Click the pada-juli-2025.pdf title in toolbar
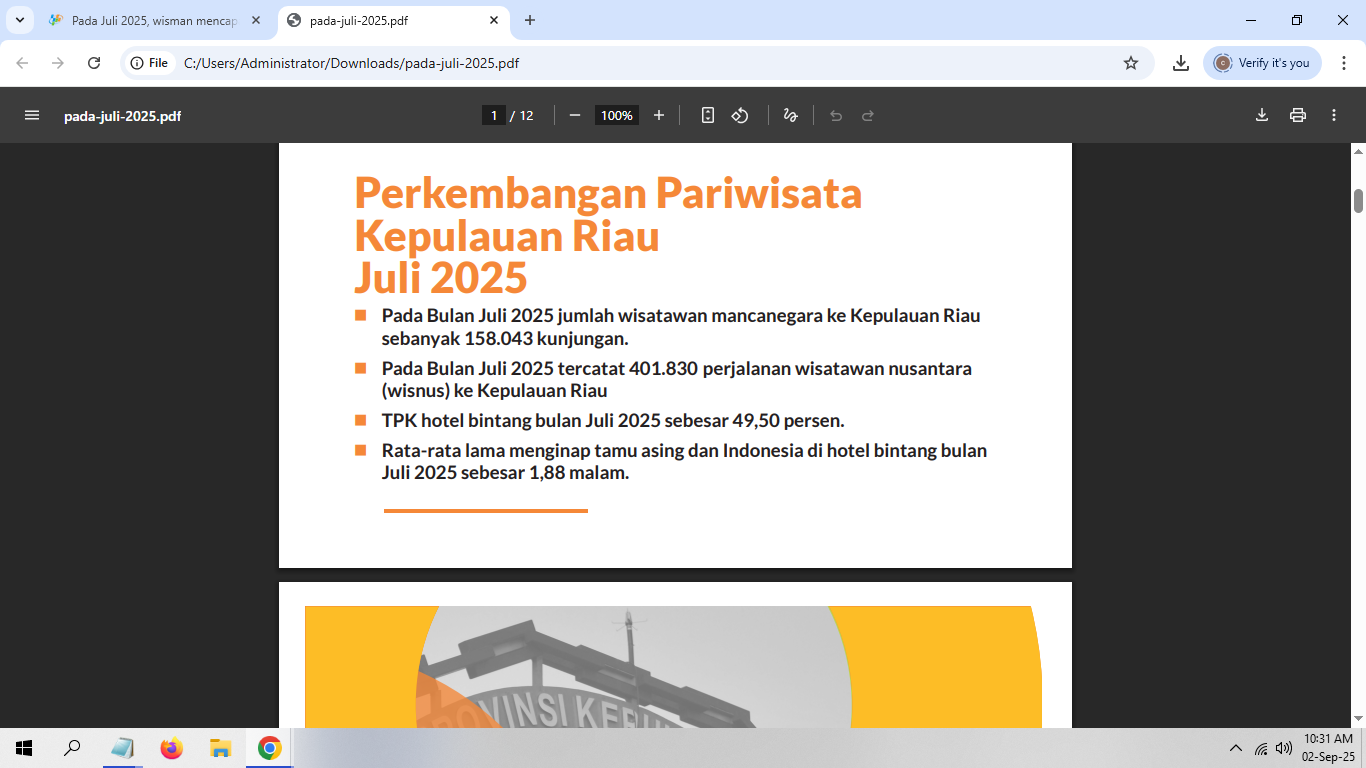Image resolution: width=1366 pixels, height=768 pixels. (x=122, y=116)
